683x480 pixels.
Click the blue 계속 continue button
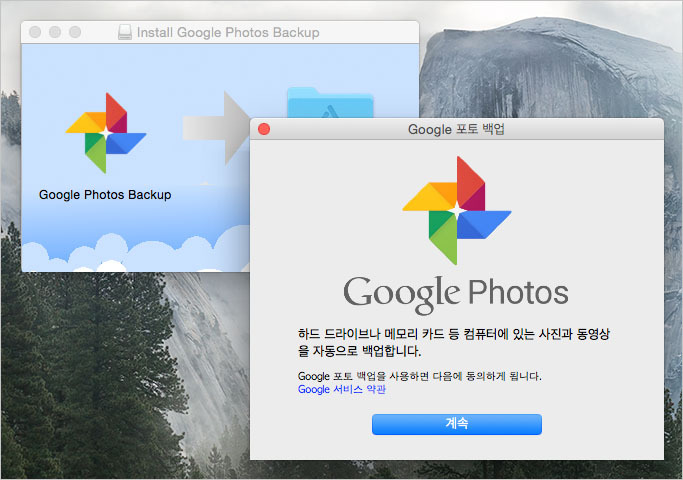click(x=456, y=424)
